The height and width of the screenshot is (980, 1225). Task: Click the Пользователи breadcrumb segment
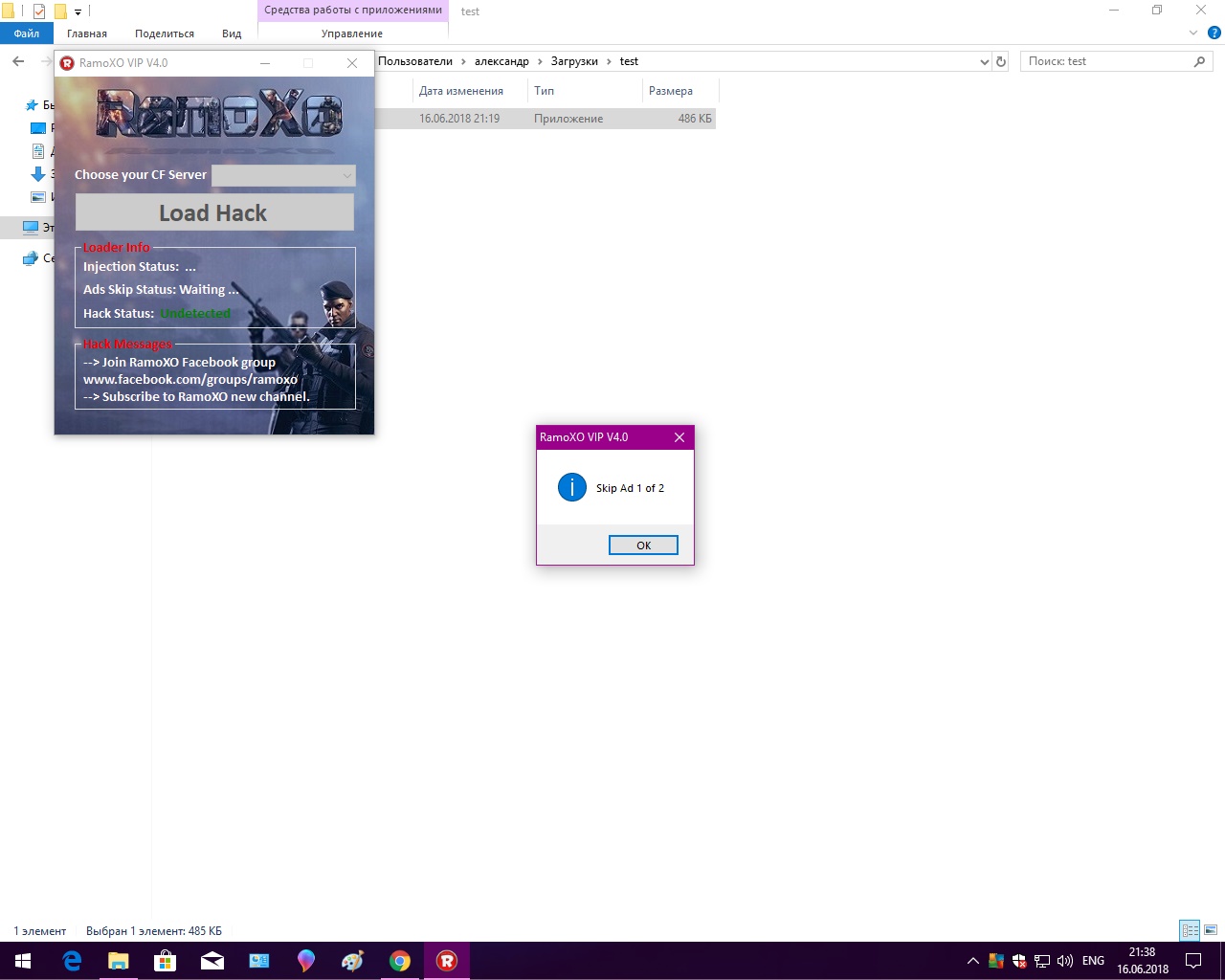(415, 61)
